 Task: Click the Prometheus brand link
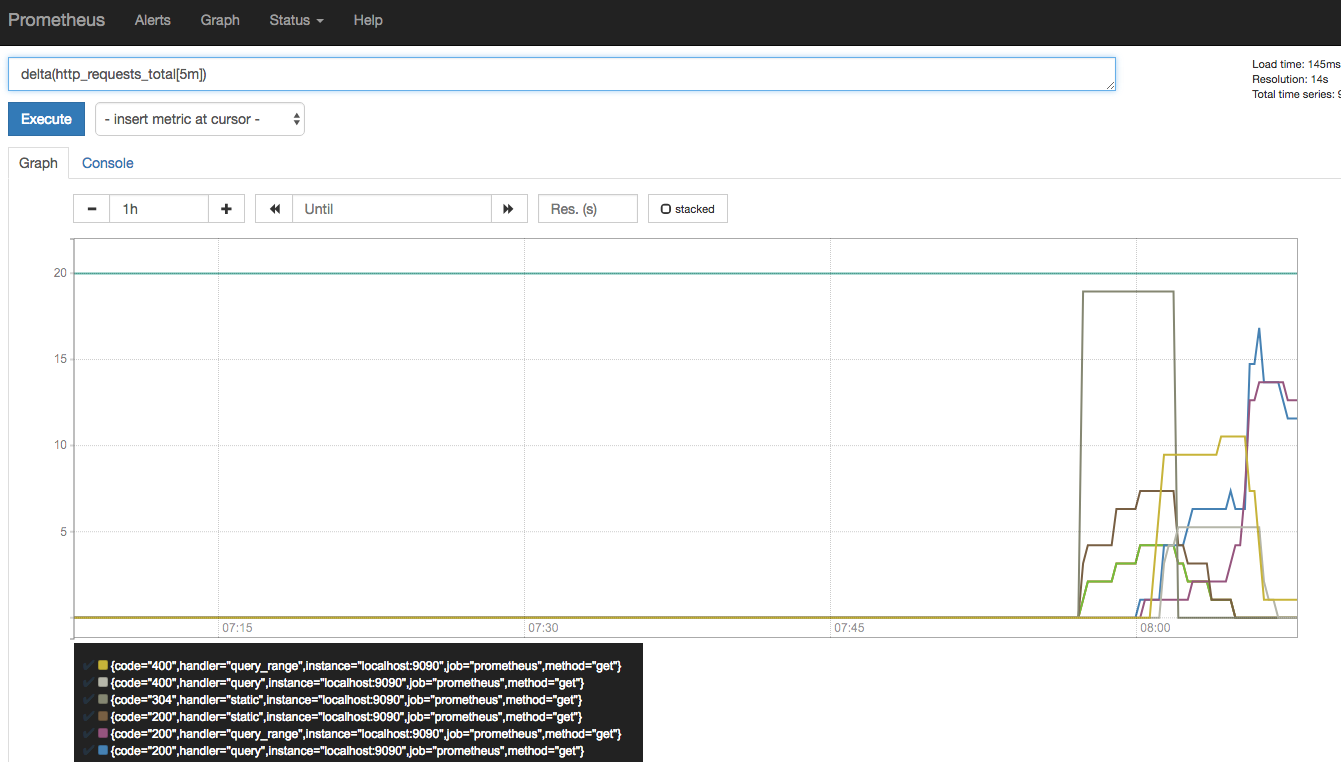(x=57, y=20)
